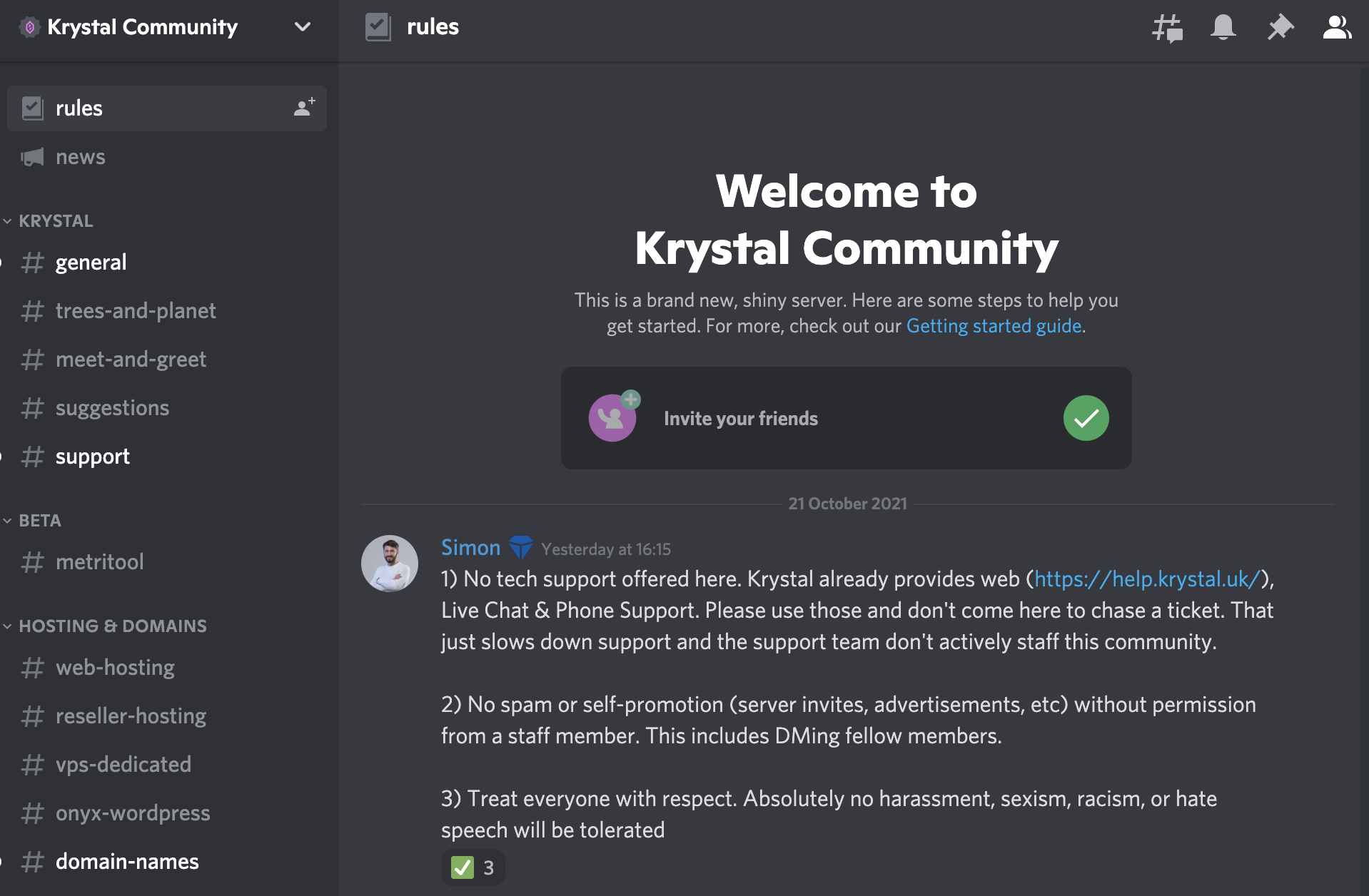Screen dimensions: 1369x896
Task: Open the suggestions channel
Action: click(x=167, y=408)
